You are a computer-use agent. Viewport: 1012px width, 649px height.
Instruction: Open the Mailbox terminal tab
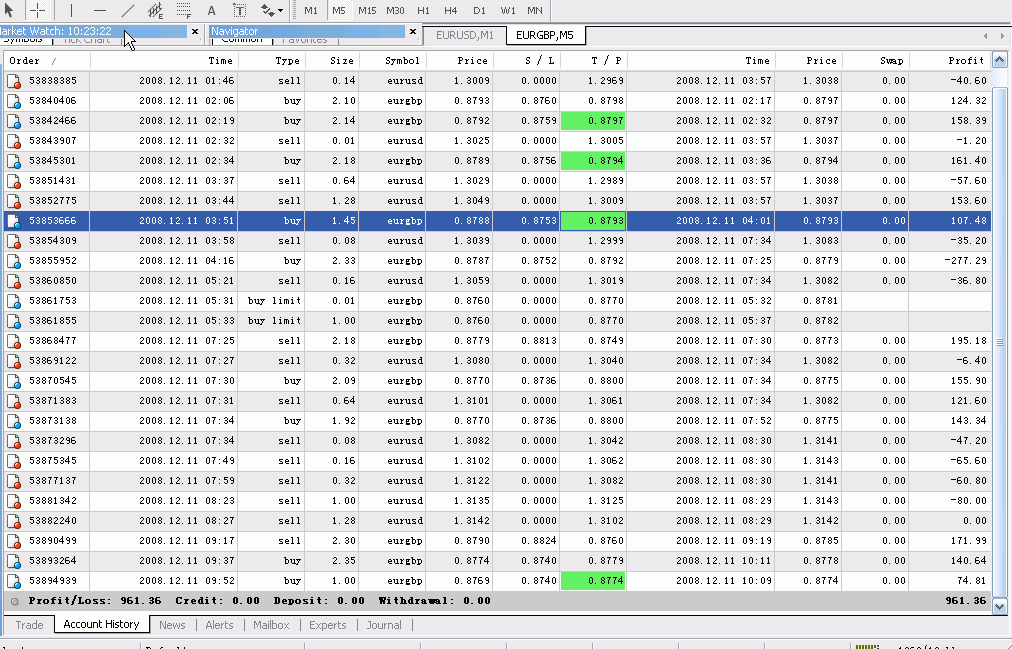click(271, 625)
